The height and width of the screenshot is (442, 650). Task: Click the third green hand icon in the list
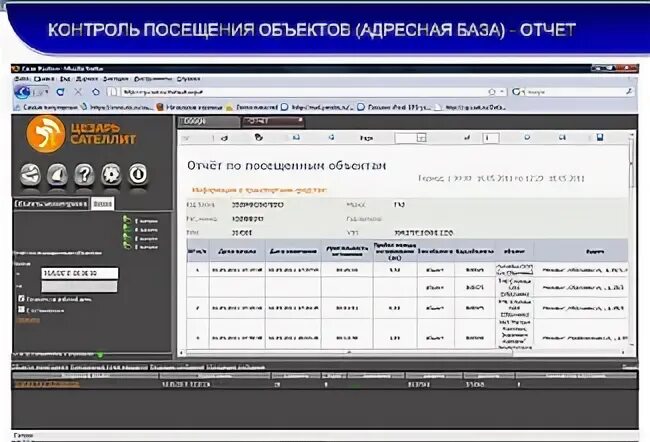127,238
